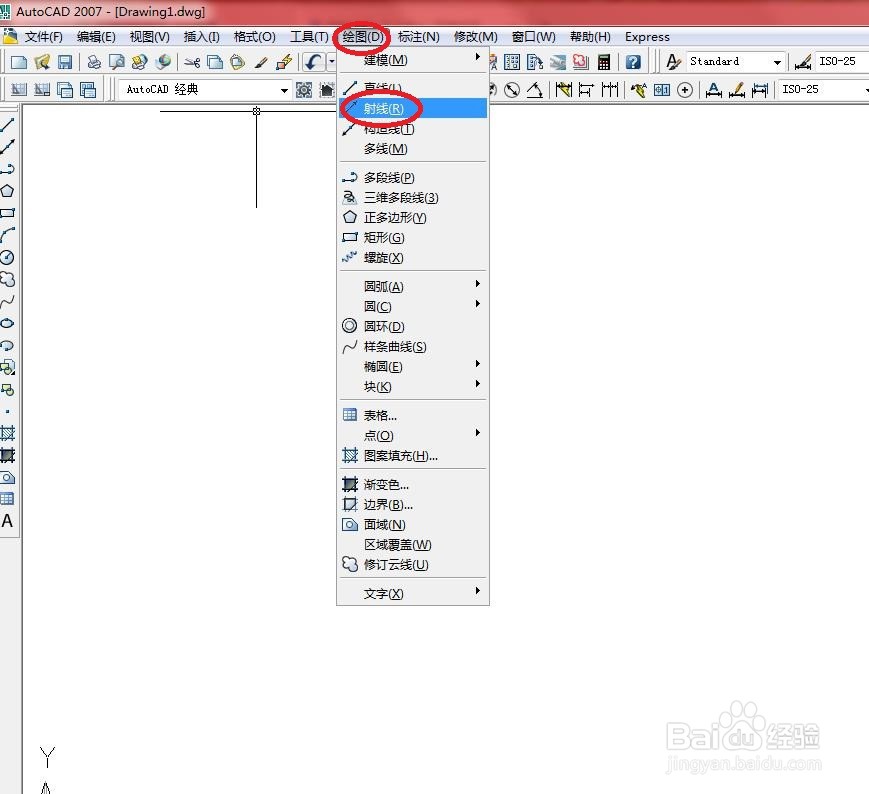This screenshot has height=794, width=869.
Task: Select the Gradient tool in Draw toolbar
Action: point(7,455)
